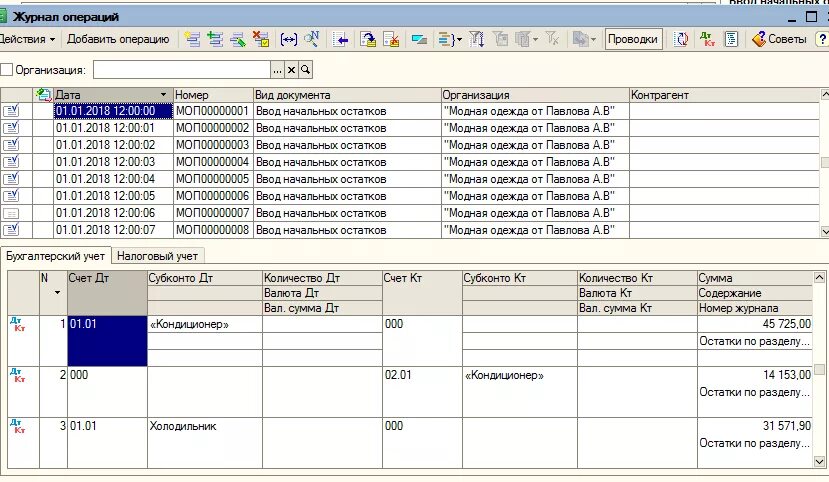Click the Add new record toolbar icon
The height and width of the screenshot is (482, 829).
[x=192, y=39]
